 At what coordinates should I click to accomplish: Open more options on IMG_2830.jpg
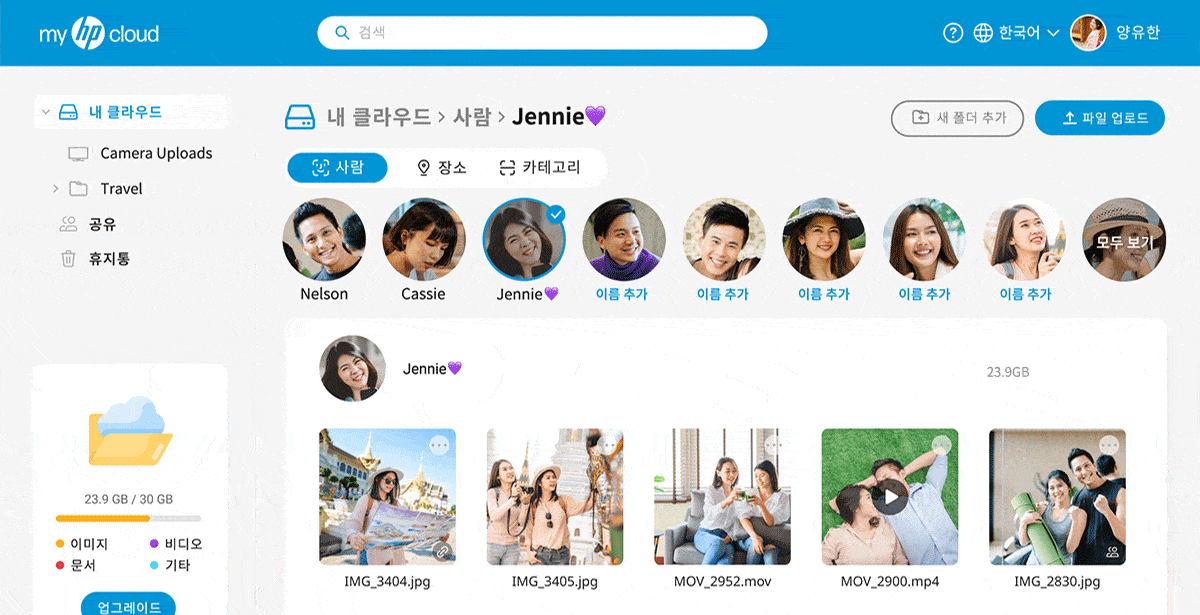1109,445
